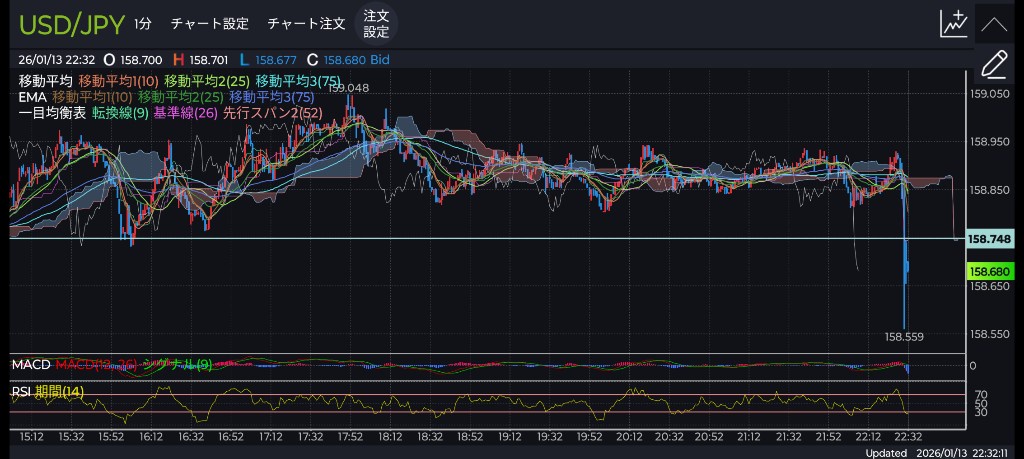Click the 22:32 time axis label
Viewport: 1024px width, 459px height.
[907, 436]
